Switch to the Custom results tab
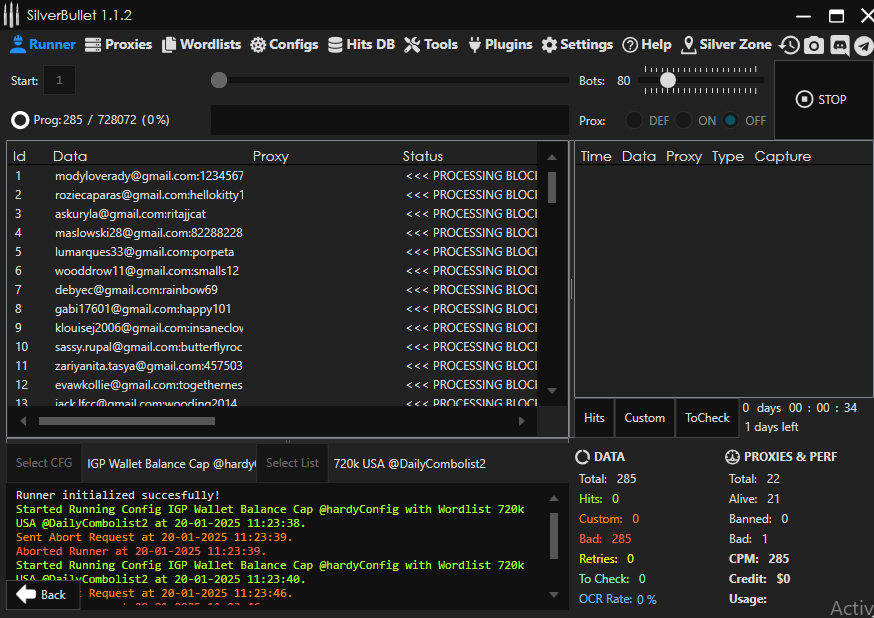Image resolution: width=874 pixels, height=618 pixels. click(644, 418)
